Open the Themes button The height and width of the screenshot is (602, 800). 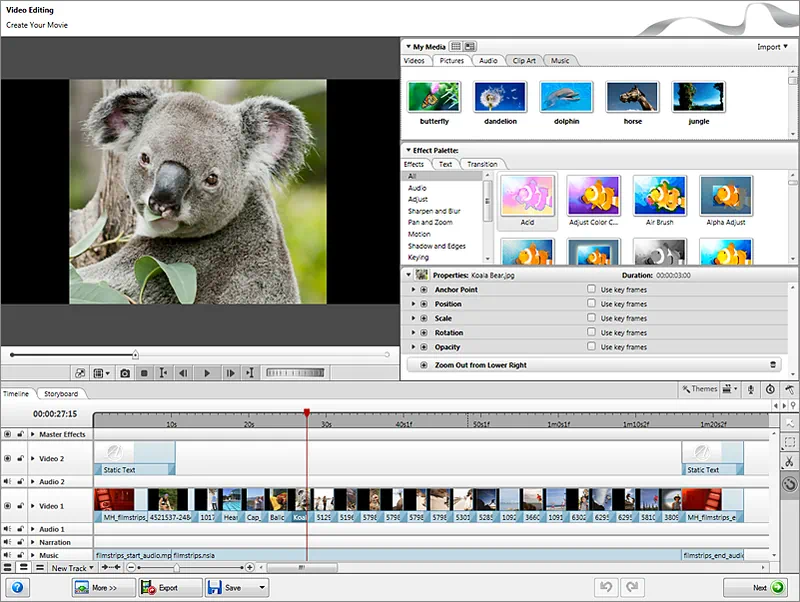[x=699, y=389]
